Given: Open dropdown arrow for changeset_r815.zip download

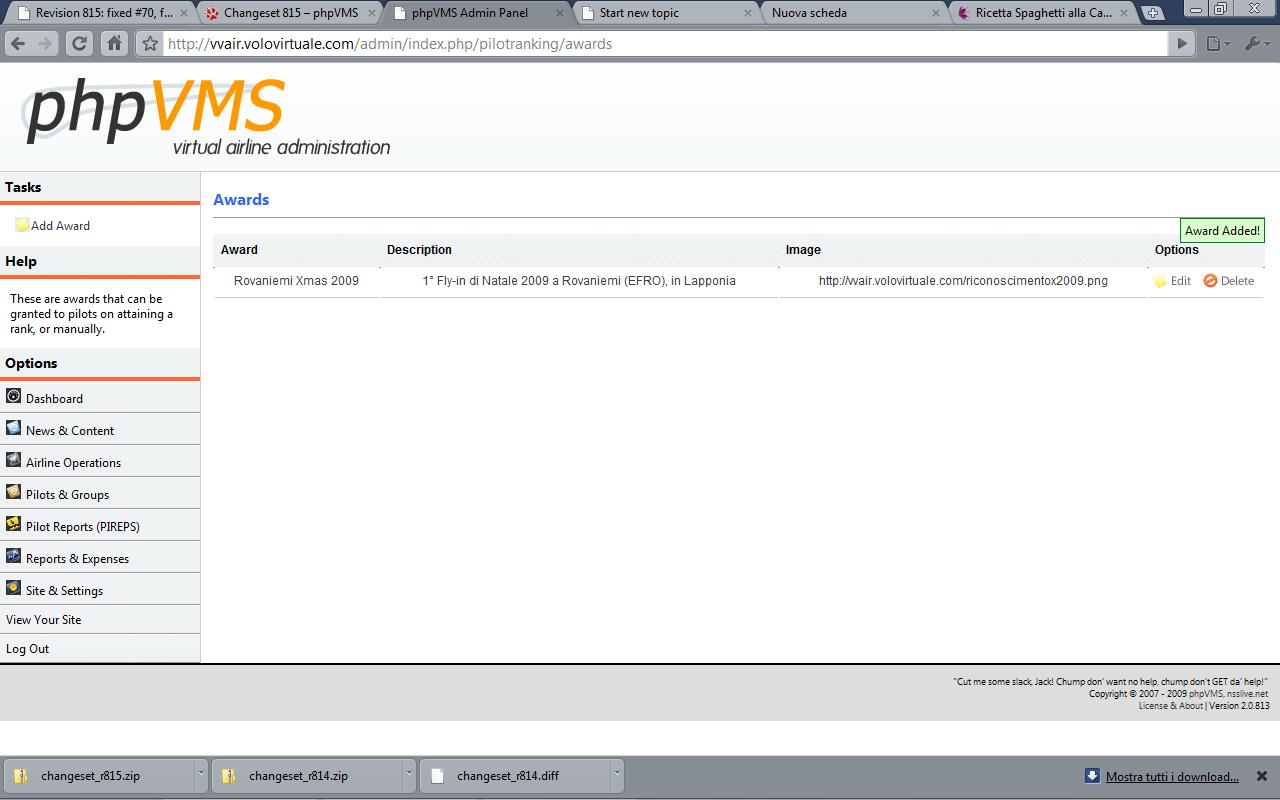Looking at the screenshot, I should pos(201,774).
